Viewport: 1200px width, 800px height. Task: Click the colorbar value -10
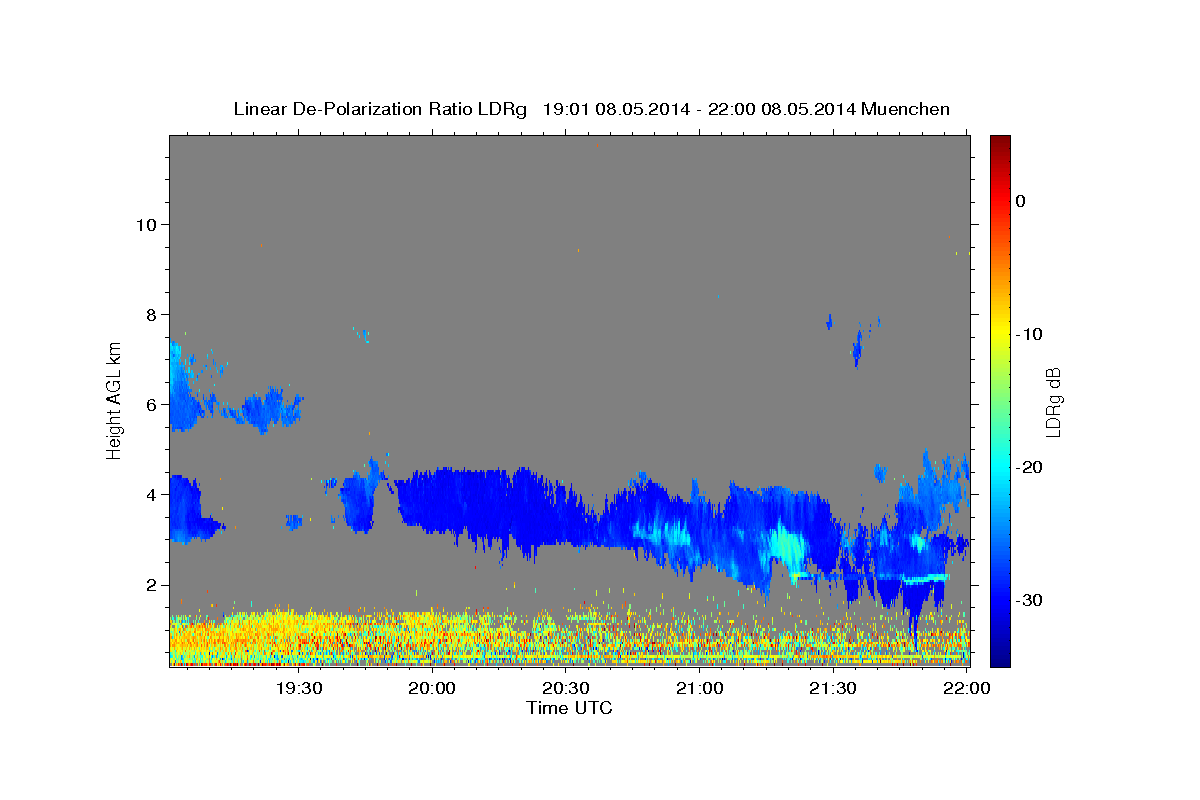(x=1030, y=334)
